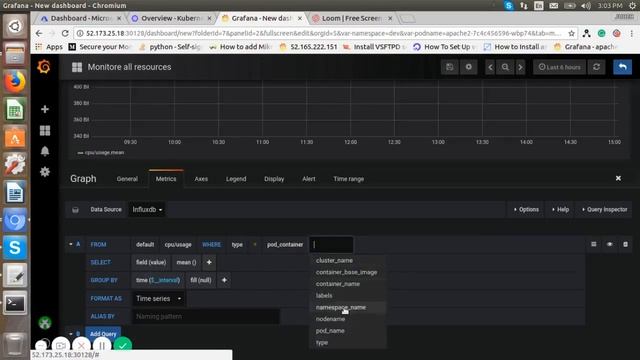
Task: Click the fill (null) group by segment
Action: 201,280
